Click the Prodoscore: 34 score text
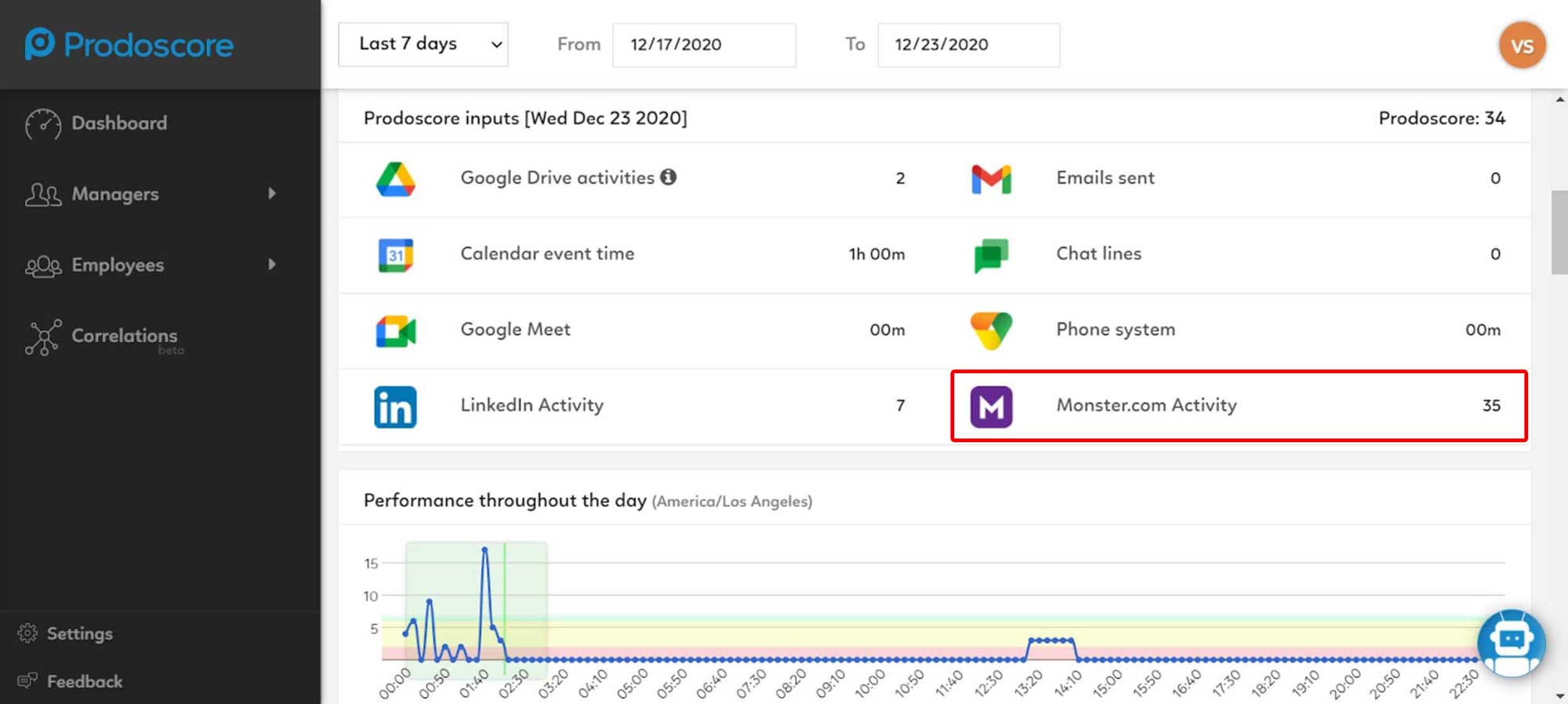The width and height of the screenshot is (1568, 704). coord(1442,118)
